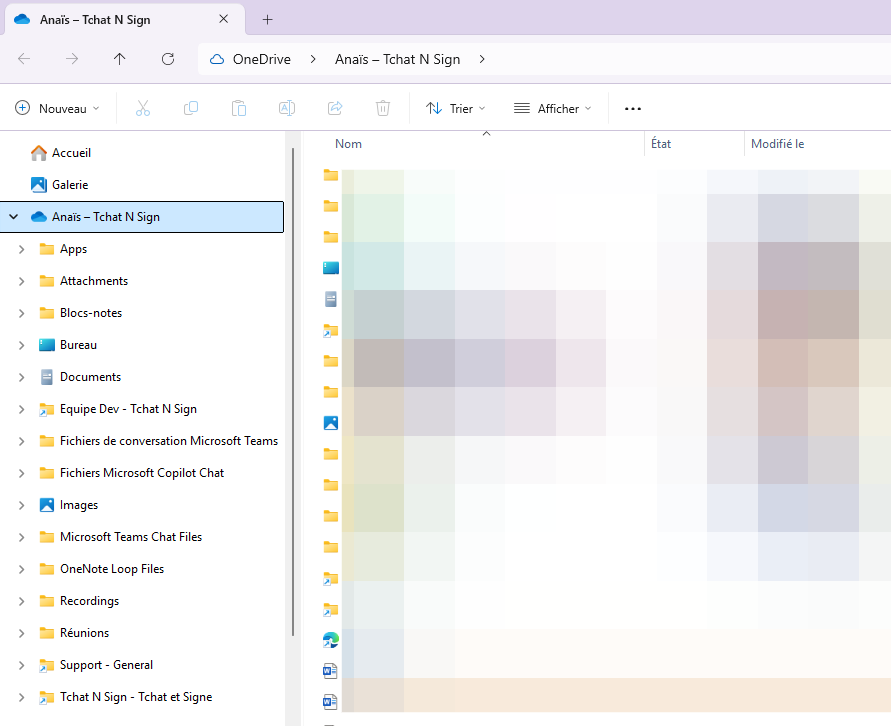Click the navigation pane vertical scrollbar
891x726 pixels.
click(x=293, y=392)
